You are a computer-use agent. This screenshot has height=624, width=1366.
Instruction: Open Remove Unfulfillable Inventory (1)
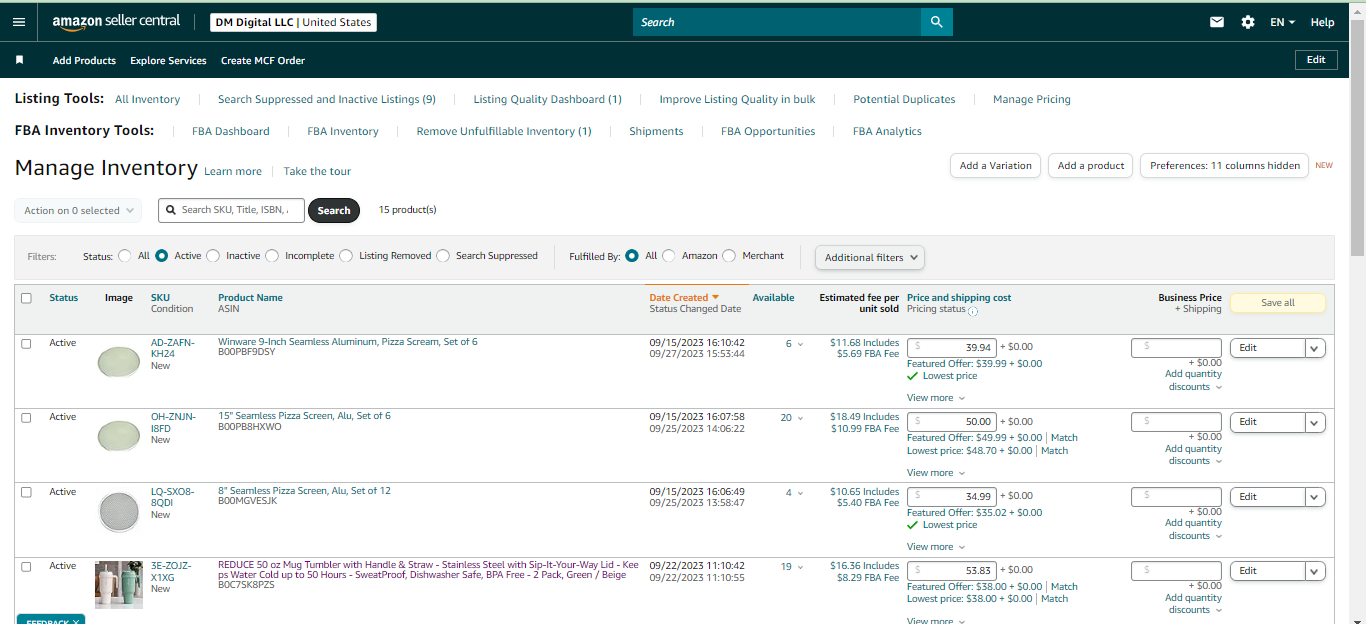pos(504,131)
